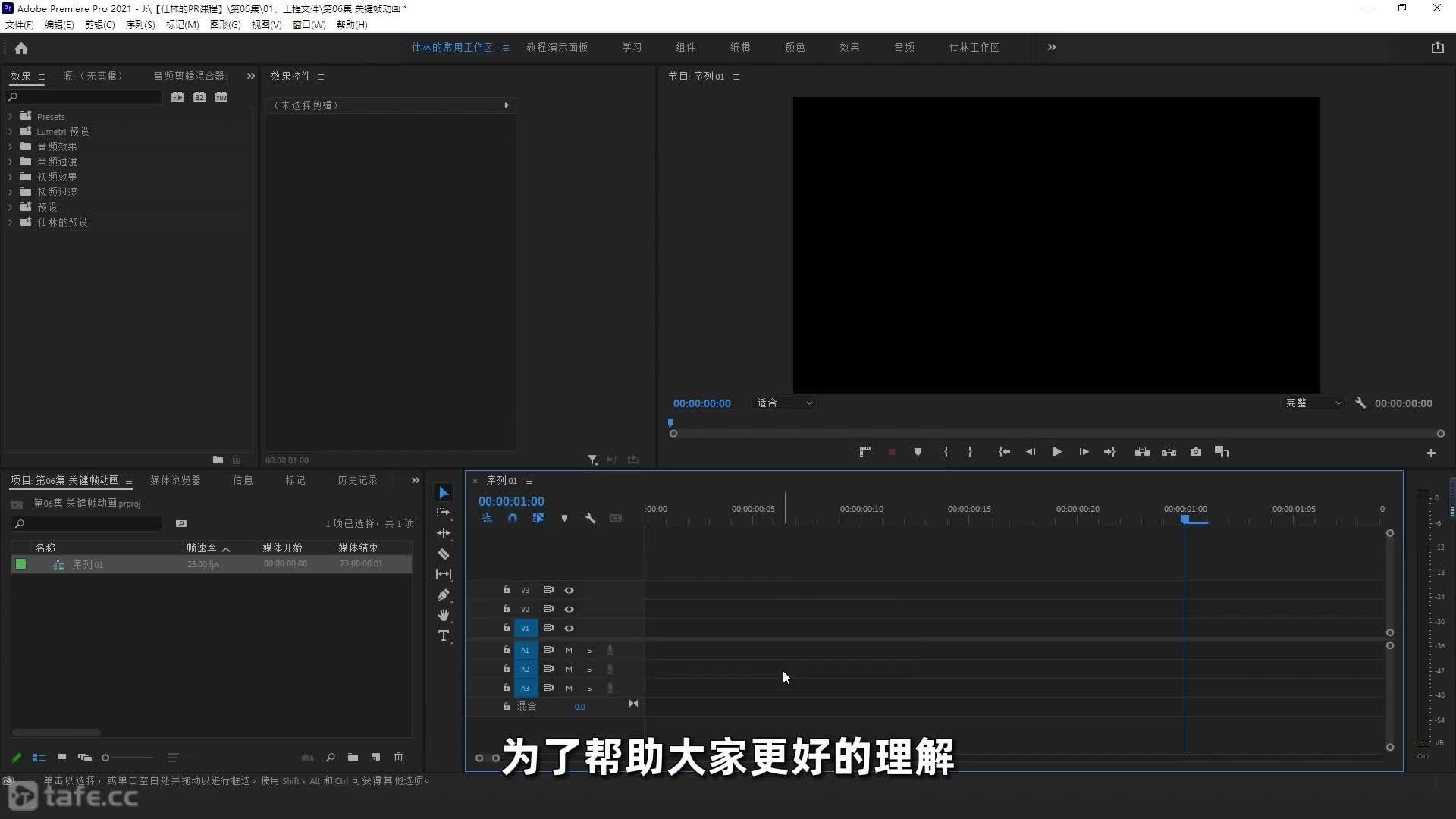Screen dimensions: 1456x819
Task: Open timeline display settings wrench
Action: 590,519
